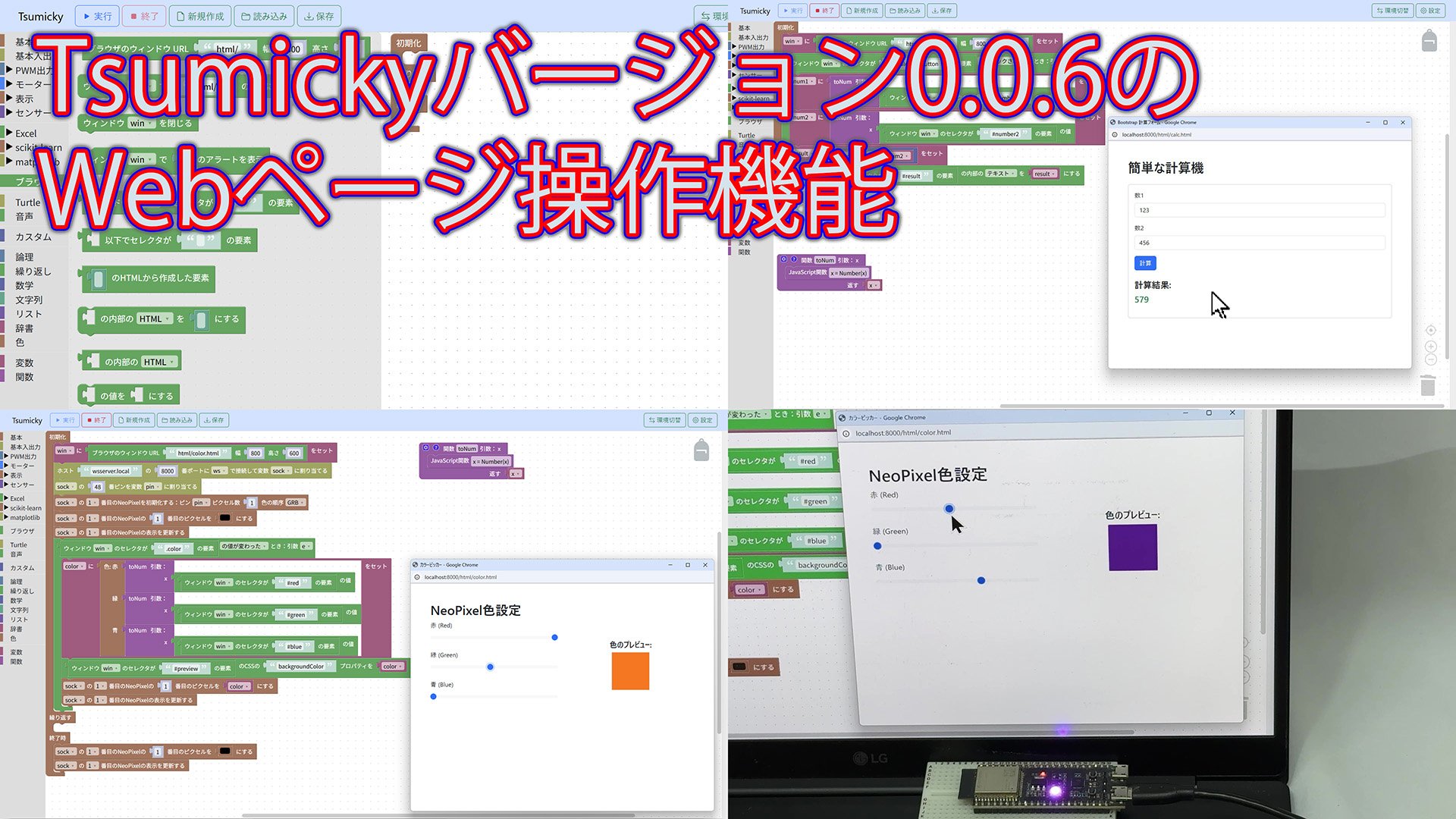Open the win dropdown in the ウィンドウ を閉じる block
Screen dimensions: 1456x819
(141, 123)
